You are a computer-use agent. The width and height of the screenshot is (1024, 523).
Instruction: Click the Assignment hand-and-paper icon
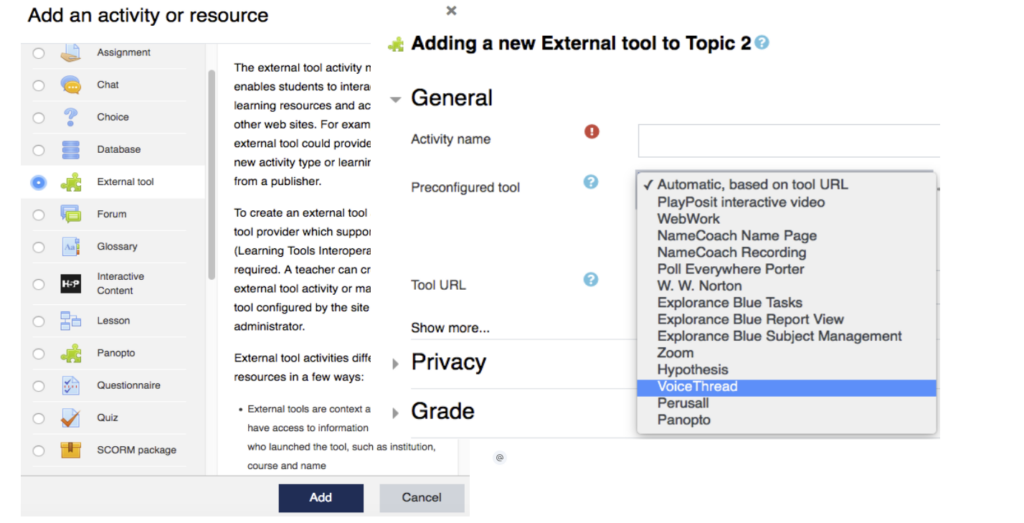click(x=71, y=52)
